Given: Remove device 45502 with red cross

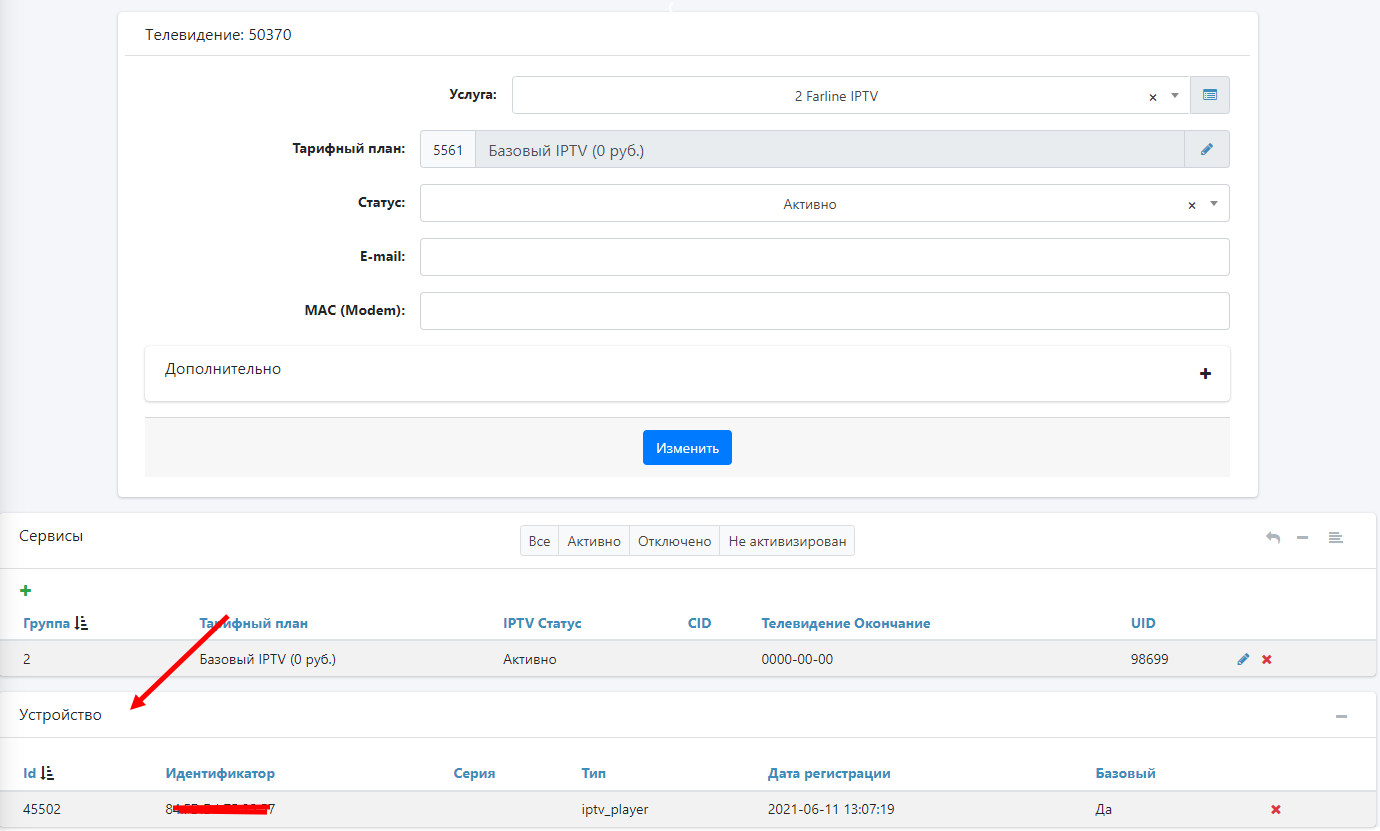Looking at the screenshot, I should [x=1276, y=810].
